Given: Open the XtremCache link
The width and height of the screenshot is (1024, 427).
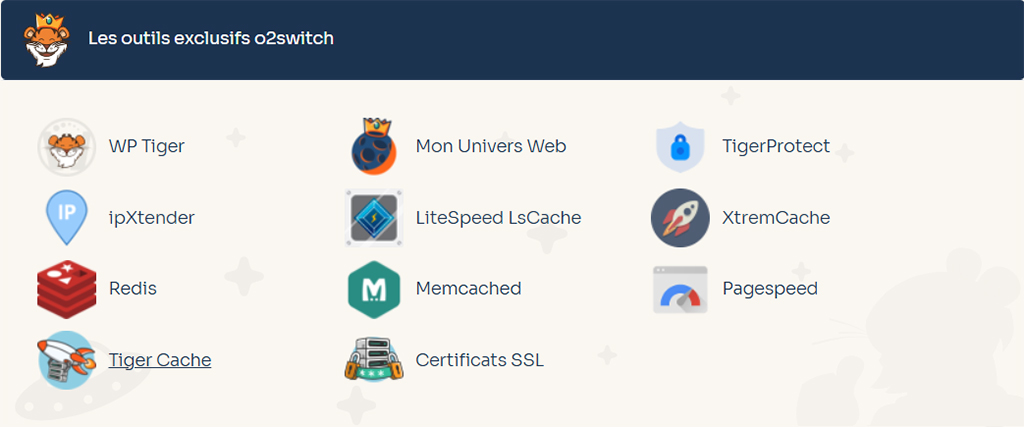Looking at the screenshot, I should pos(776,217).
